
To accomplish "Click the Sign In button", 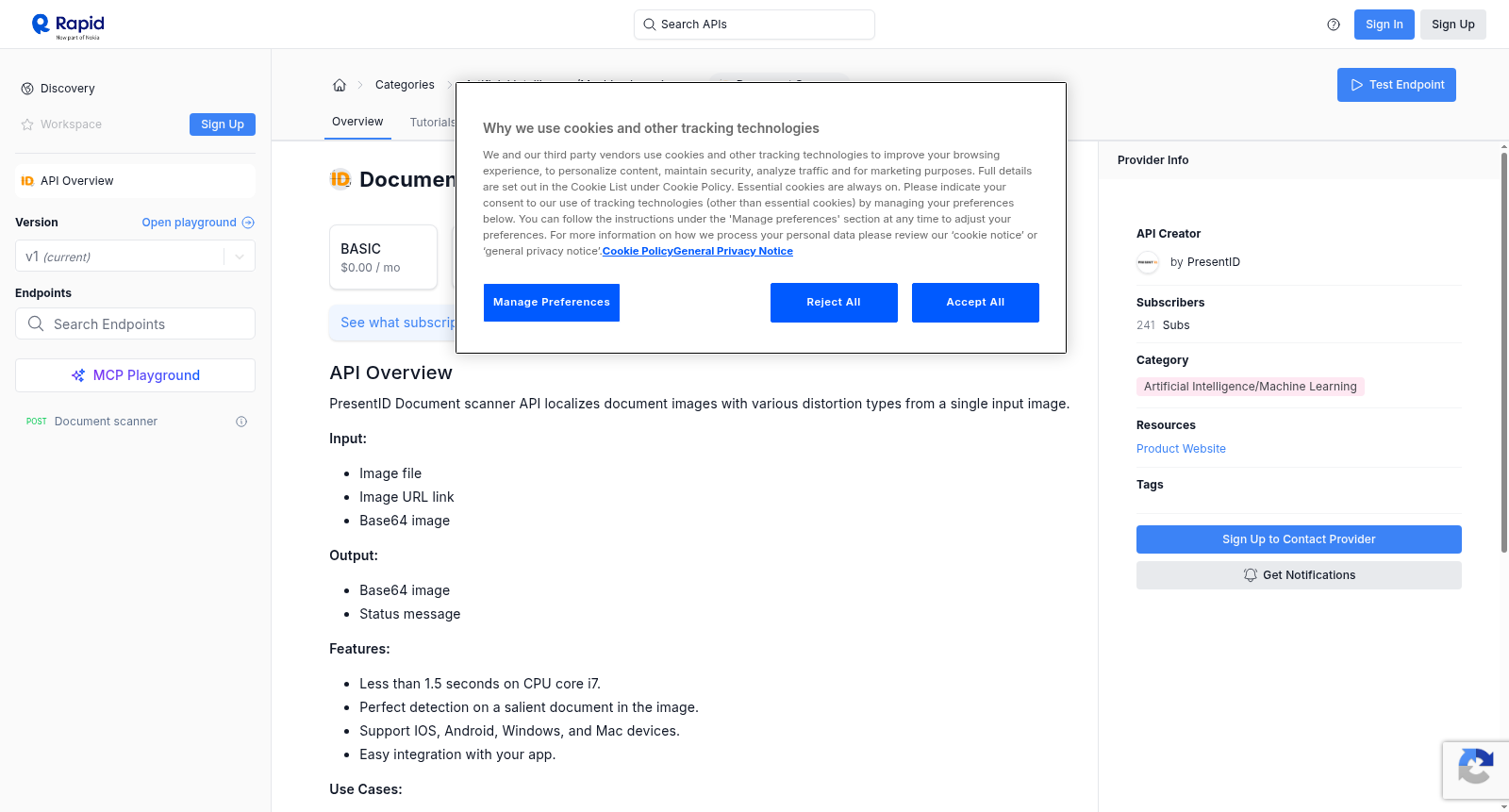I will click(x=1384, y=25).
